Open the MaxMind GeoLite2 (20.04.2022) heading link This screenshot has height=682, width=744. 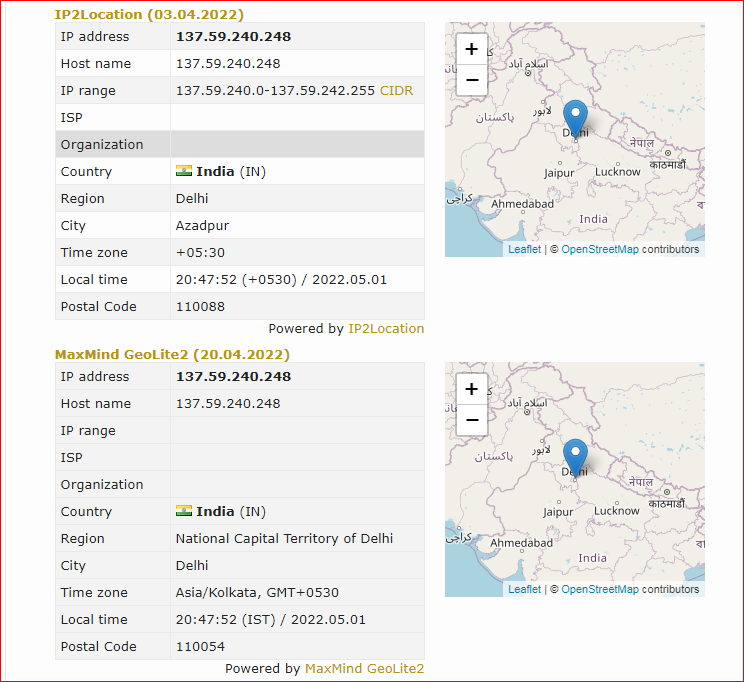172,354
